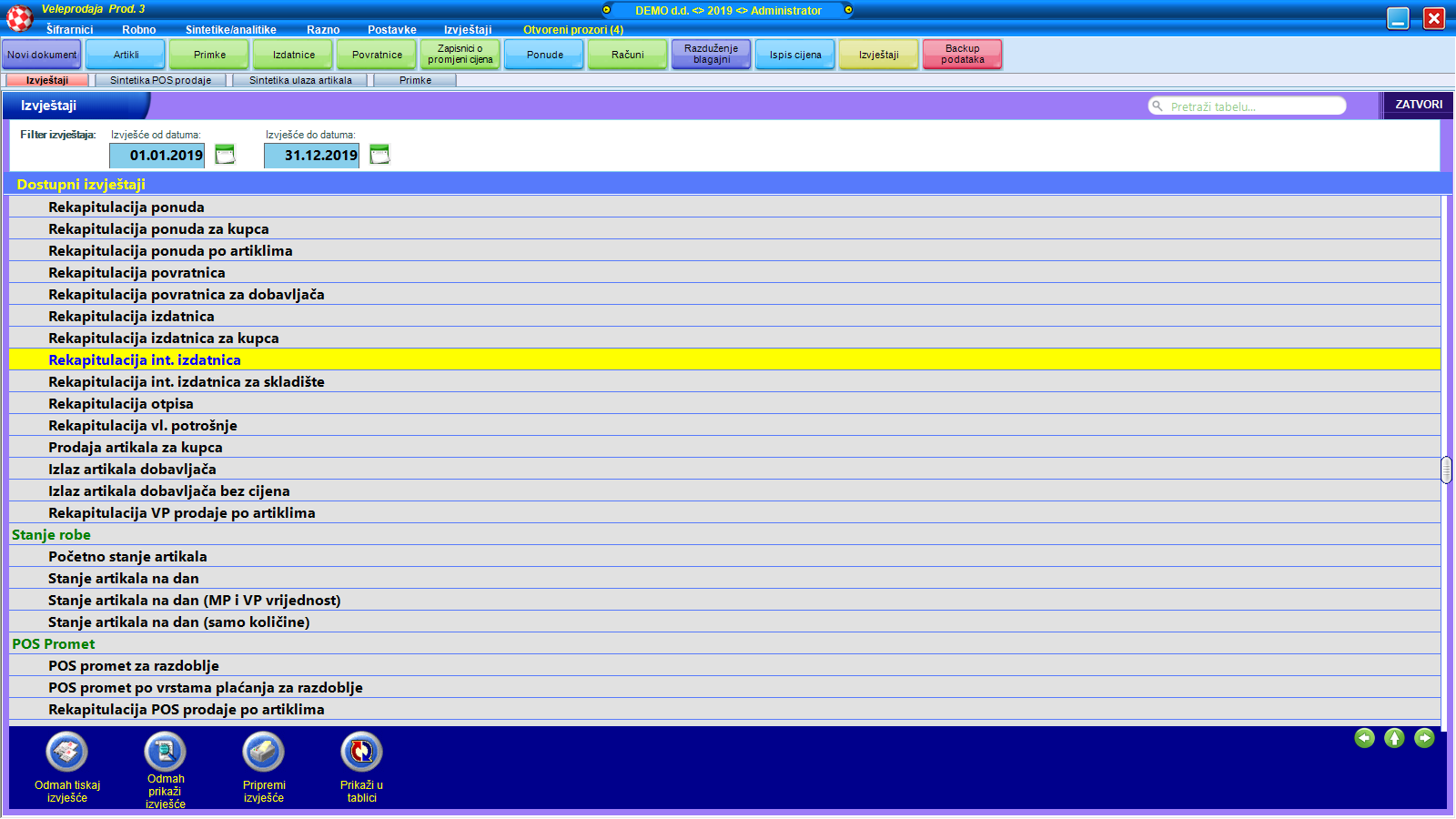Open the Sintetike/analitike menu

coord(230,30)
